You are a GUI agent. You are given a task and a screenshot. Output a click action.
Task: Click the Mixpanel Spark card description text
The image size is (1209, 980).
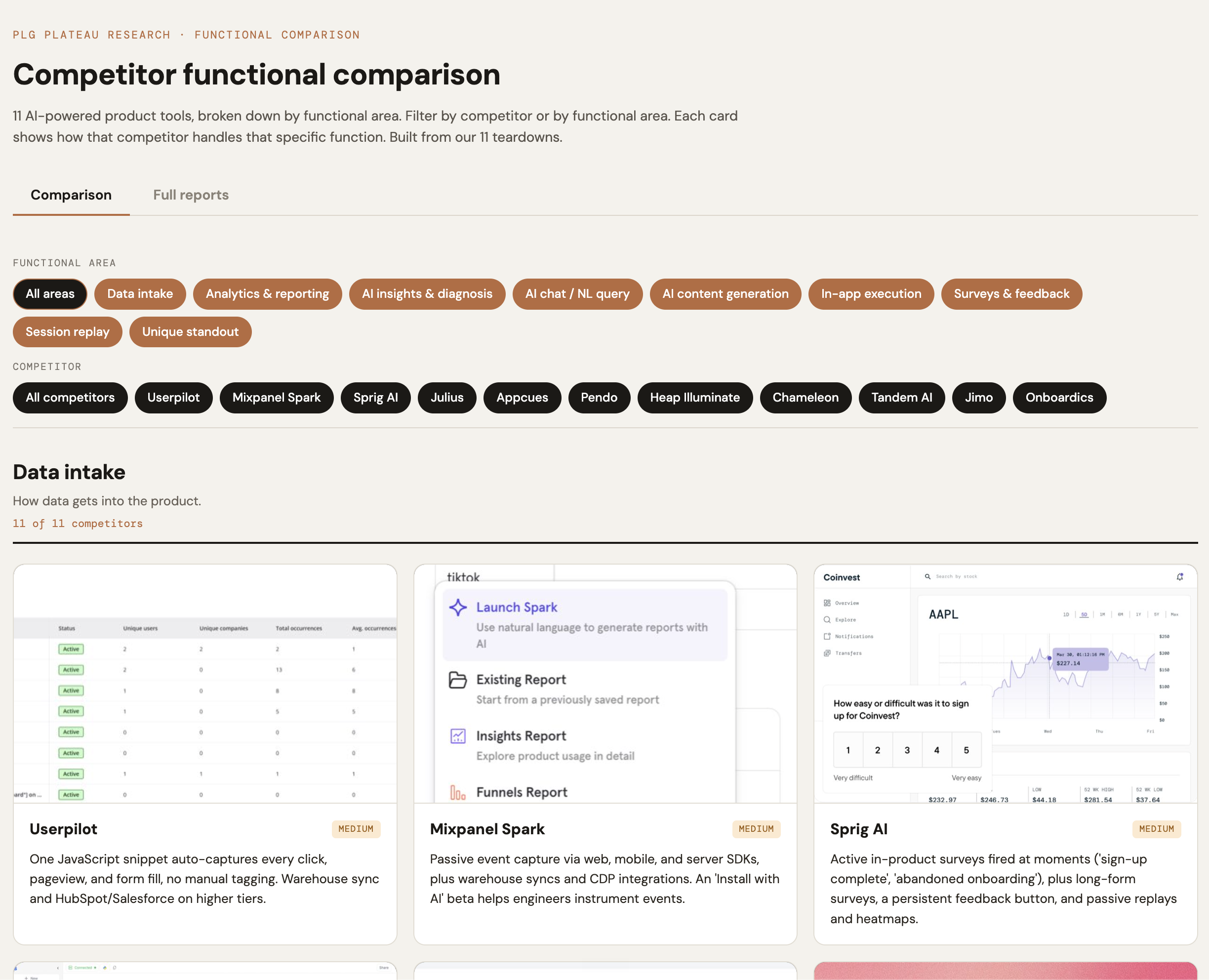pyautogui.click(x=604, y=879)
